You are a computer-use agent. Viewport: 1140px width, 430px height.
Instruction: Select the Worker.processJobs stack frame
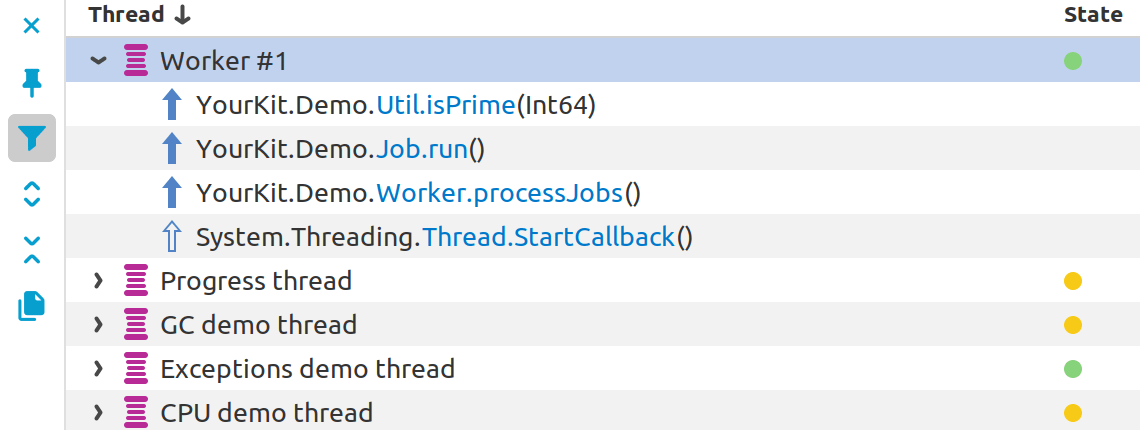[603, 193]
